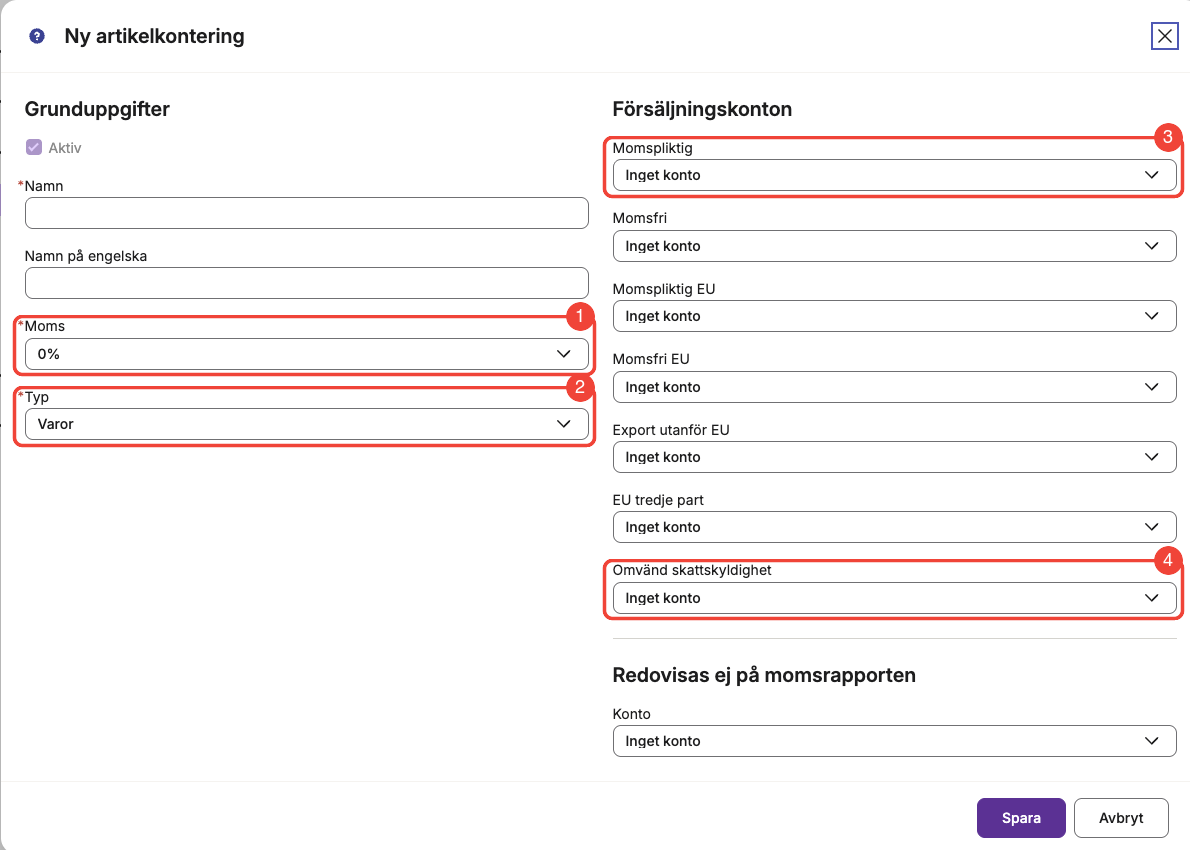Viewport: 1190px width, 850px height.
Task: Open the Momsfri EU account dropdown
Action: coord(894,387)
